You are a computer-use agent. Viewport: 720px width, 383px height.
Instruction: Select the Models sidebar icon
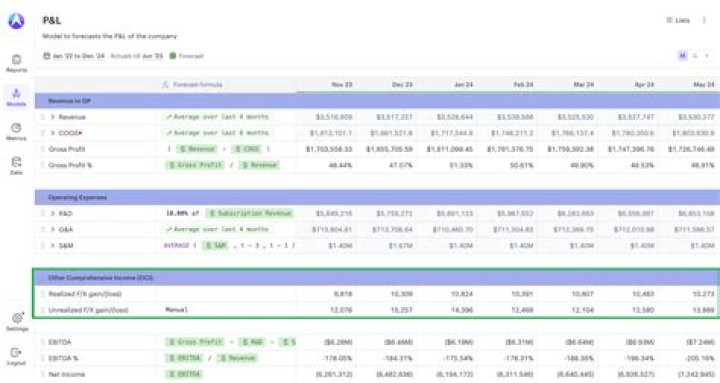pos(17,97)
